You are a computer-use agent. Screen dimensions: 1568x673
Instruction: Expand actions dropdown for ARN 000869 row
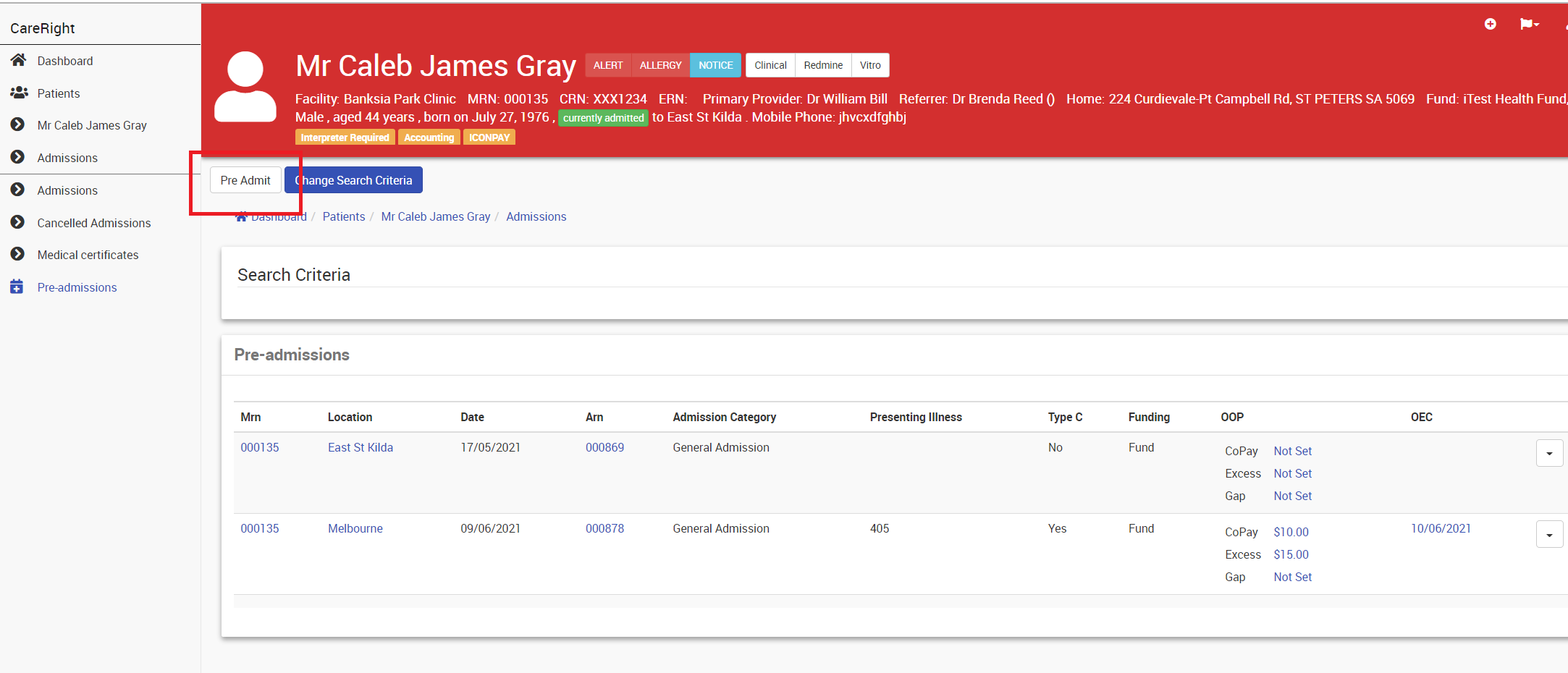click(1549, 454)
